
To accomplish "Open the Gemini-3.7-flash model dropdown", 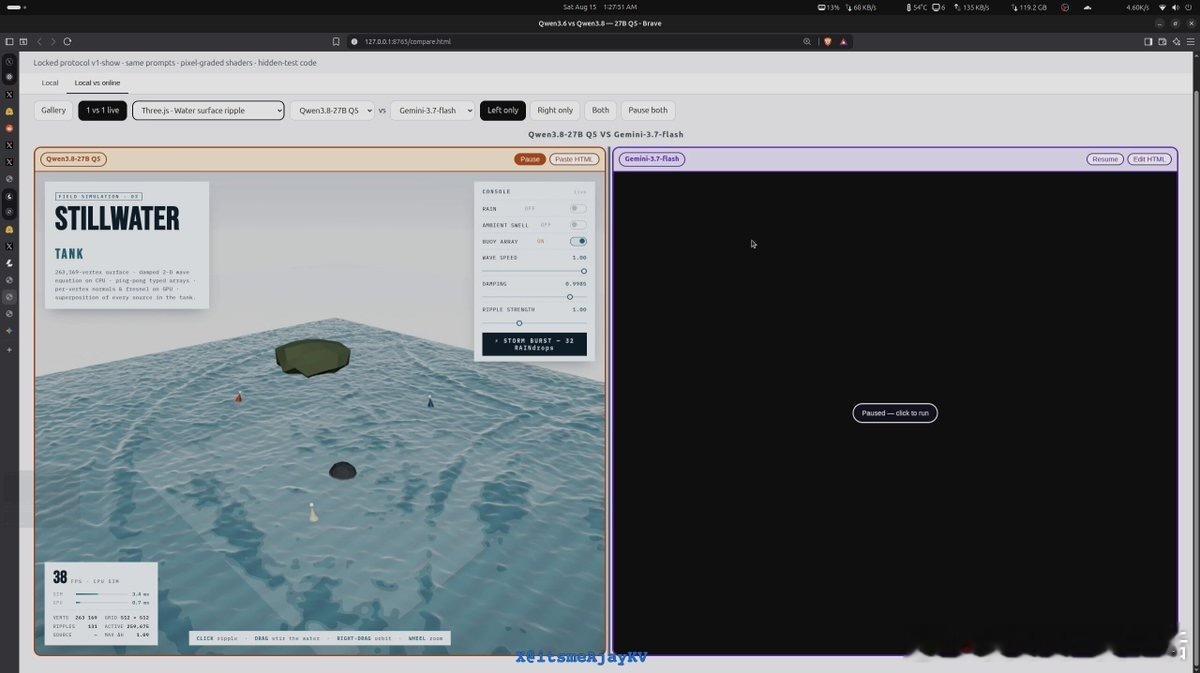I will coord(432,110).
